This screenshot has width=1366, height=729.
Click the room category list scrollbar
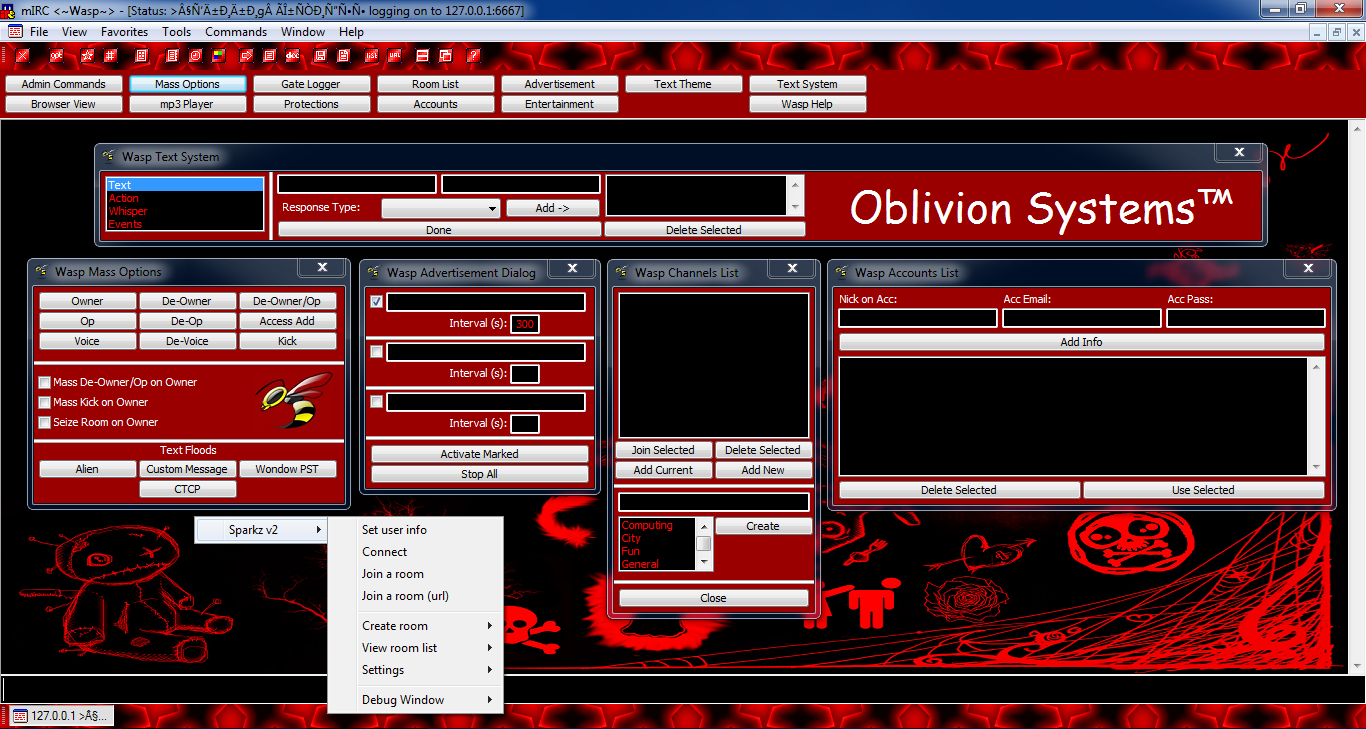[x=704, y=544]
